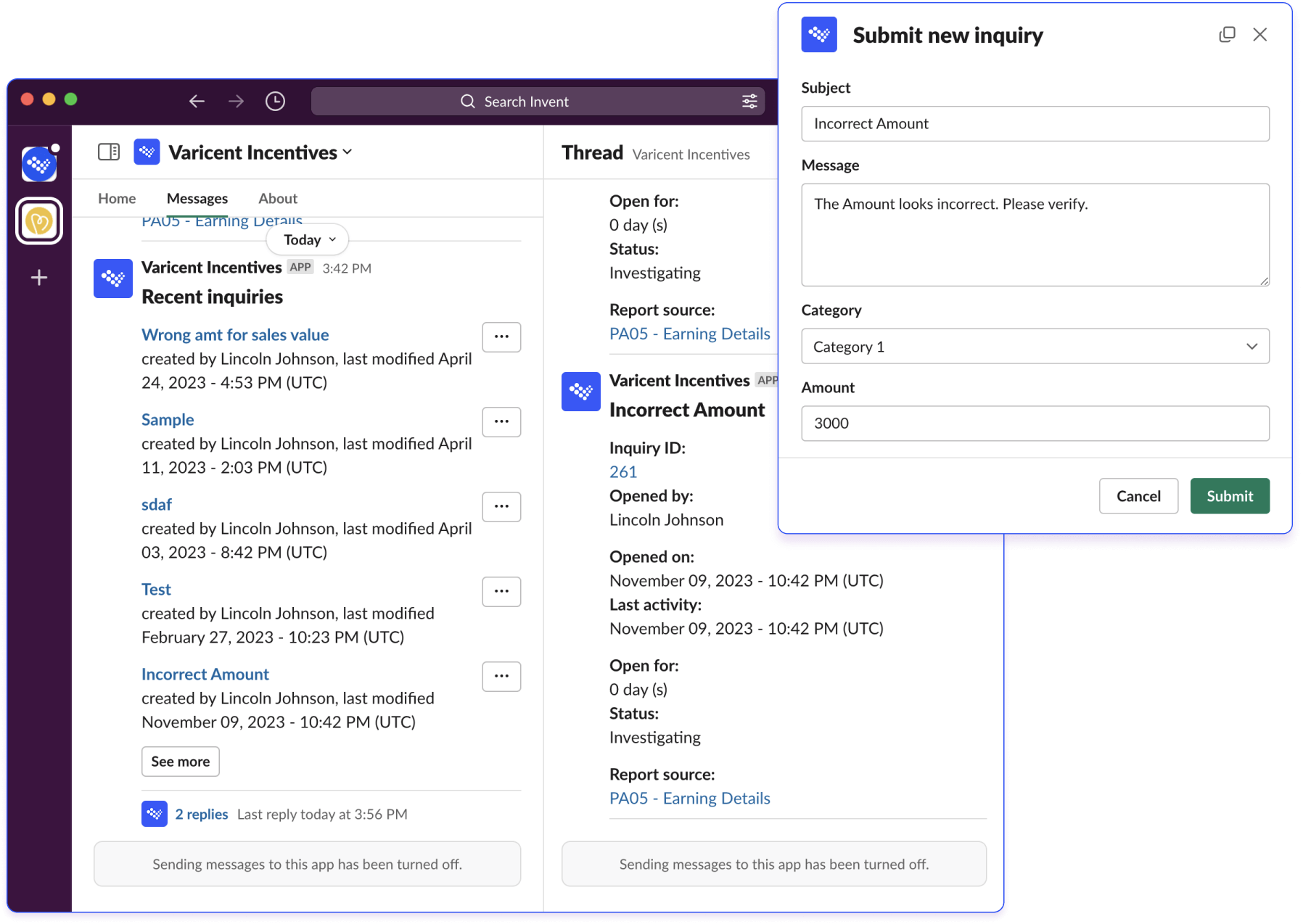
Task: Open the Sample inquiry link
Action: click(x=168, y=420)
